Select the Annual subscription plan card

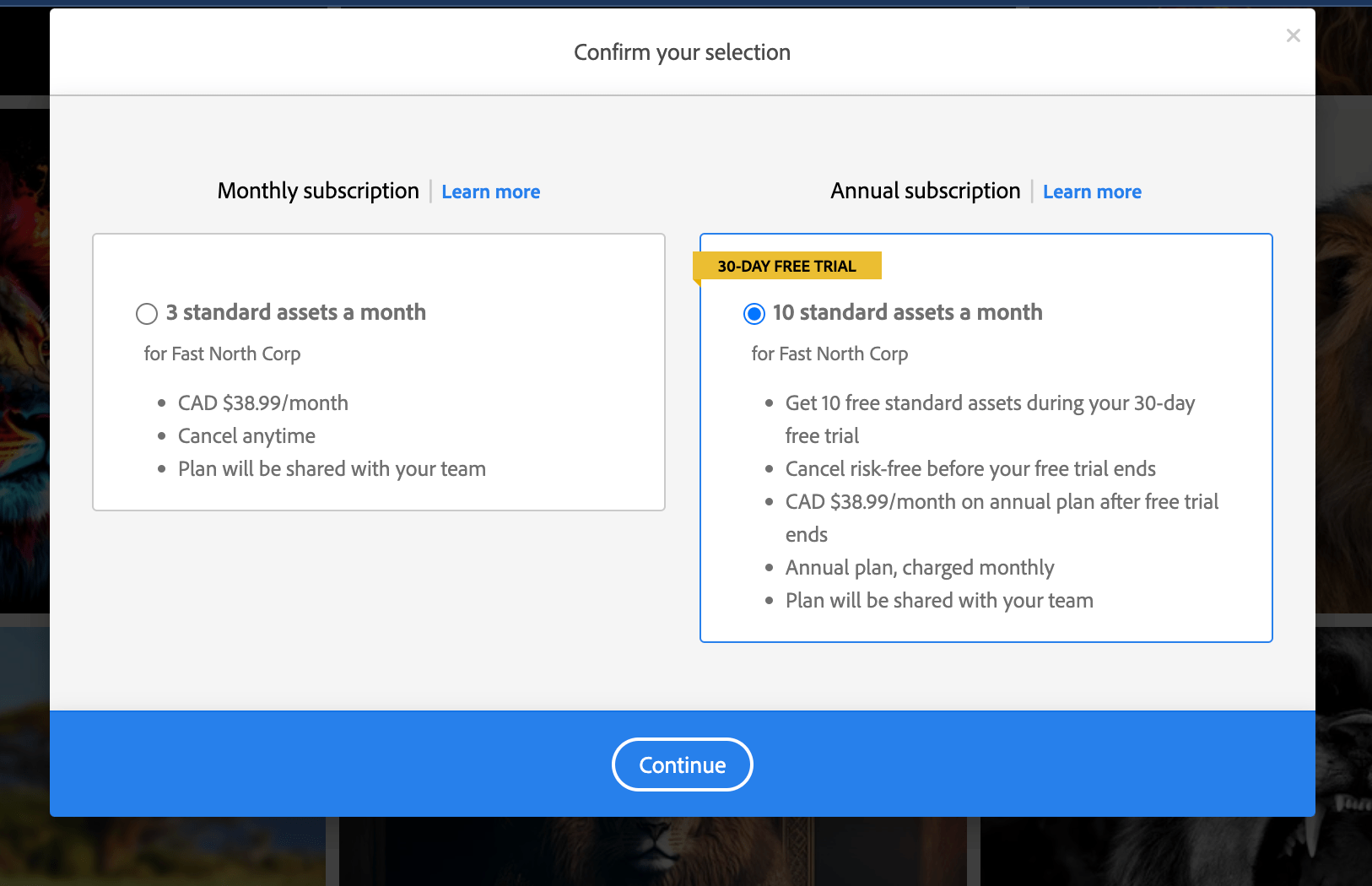[x=986, y=436]
